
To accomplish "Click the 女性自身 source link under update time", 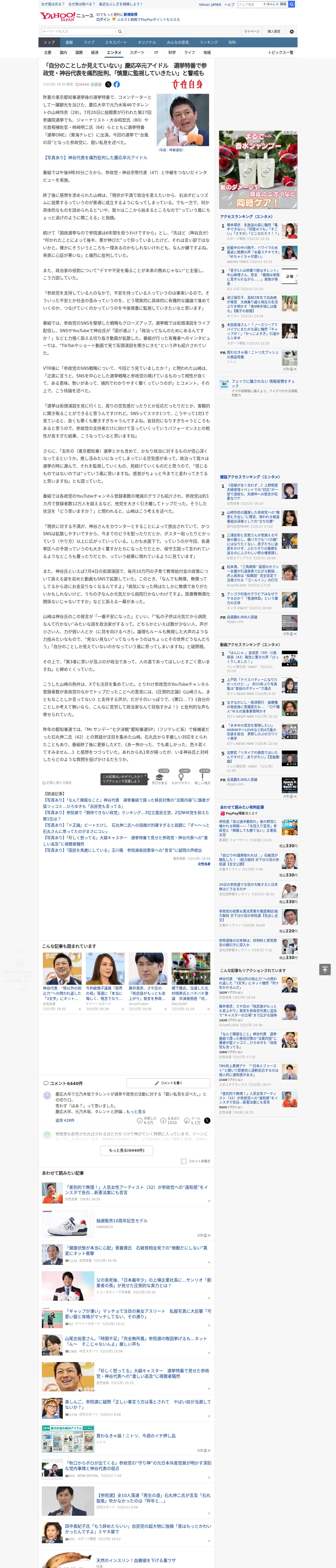I will 204,864.
